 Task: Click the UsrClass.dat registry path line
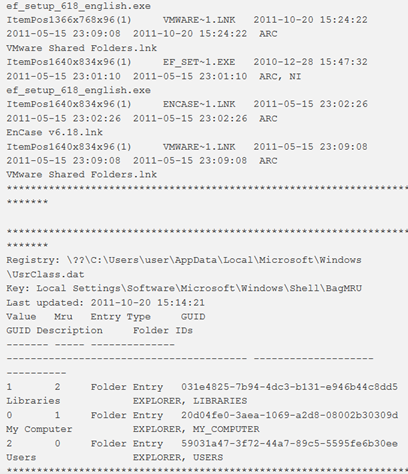(184, 267)
